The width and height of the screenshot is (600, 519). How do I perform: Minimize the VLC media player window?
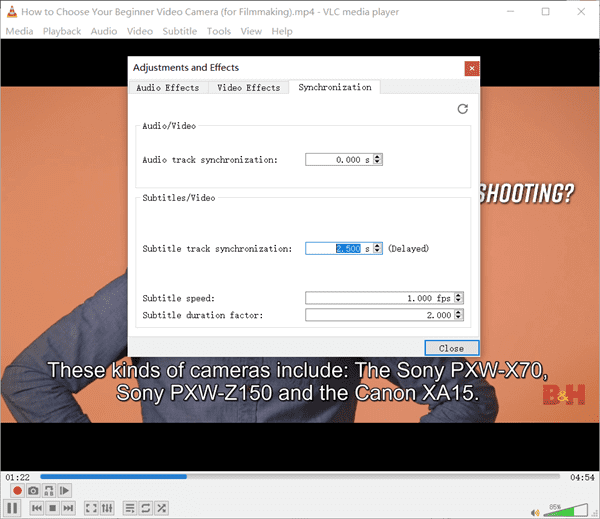click(x=510, y=11)
